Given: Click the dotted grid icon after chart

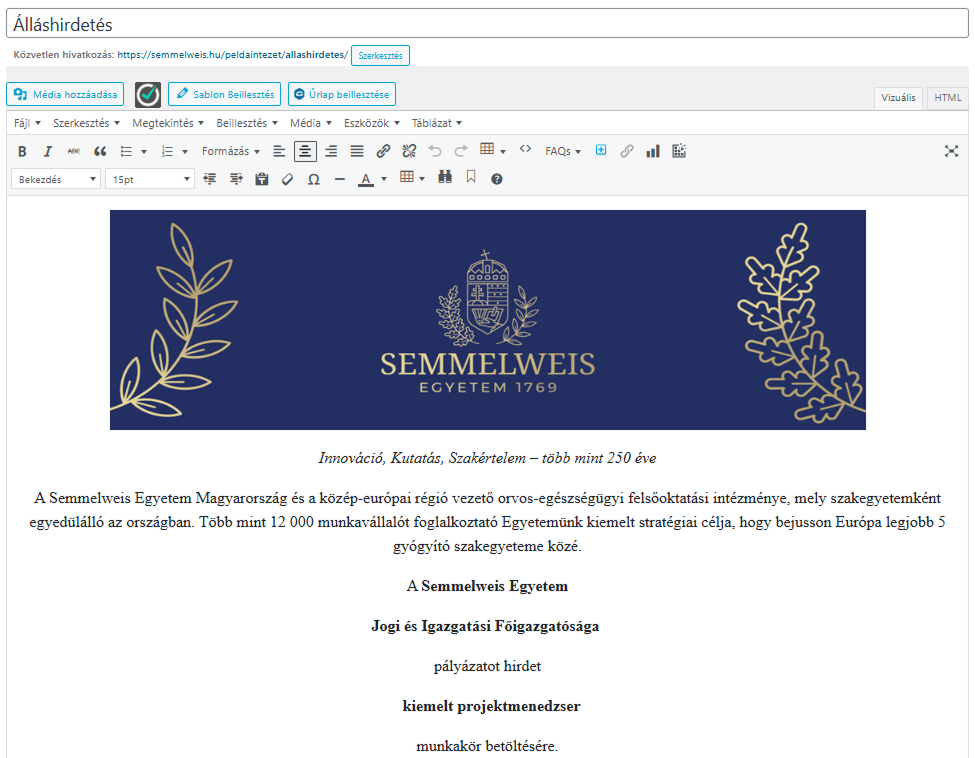Looking at the screenshot, I should tap(679, 151).
